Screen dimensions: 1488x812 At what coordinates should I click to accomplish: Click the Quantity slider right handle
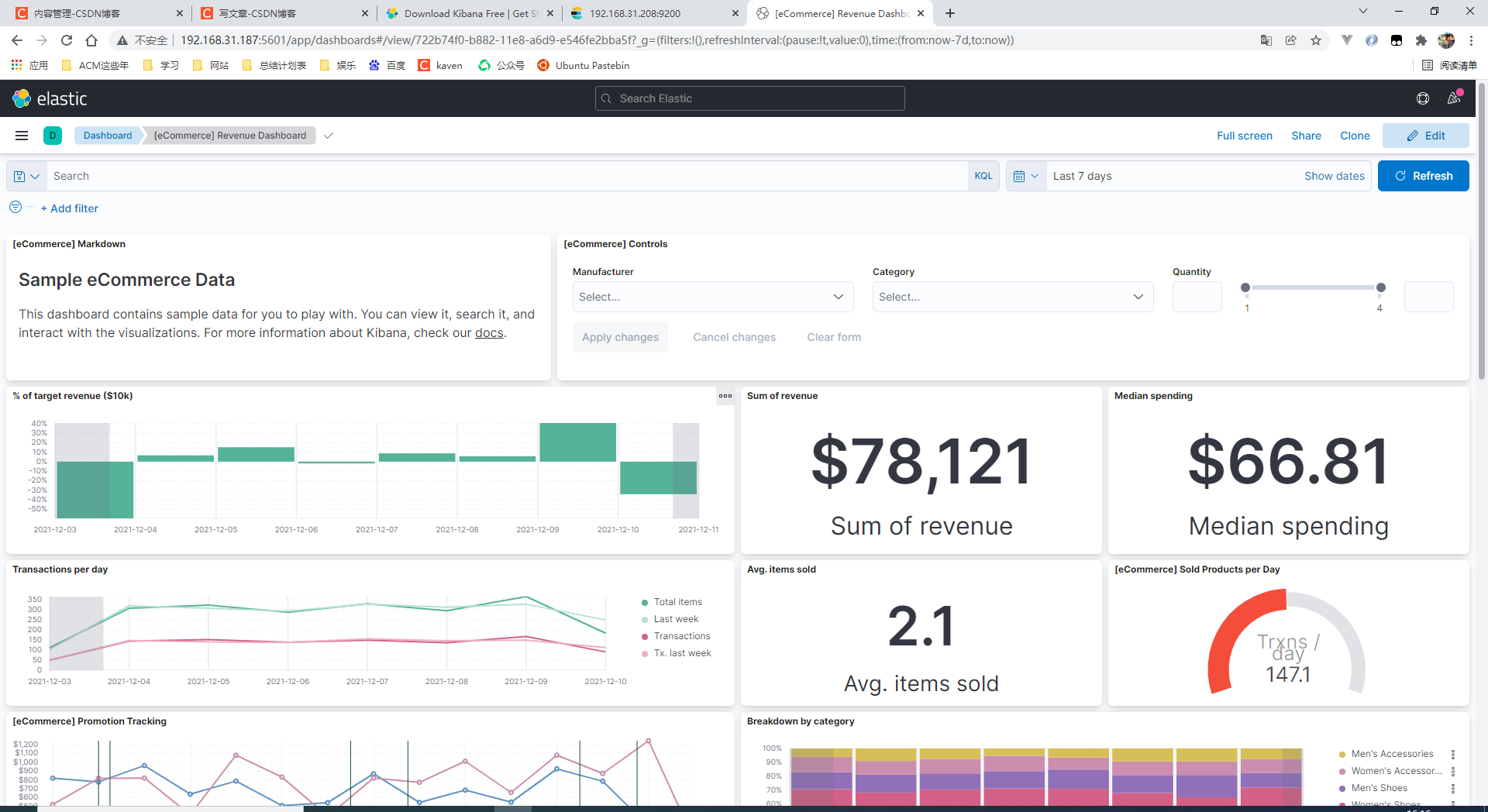pyautogui.click(x=1380, y=287)
